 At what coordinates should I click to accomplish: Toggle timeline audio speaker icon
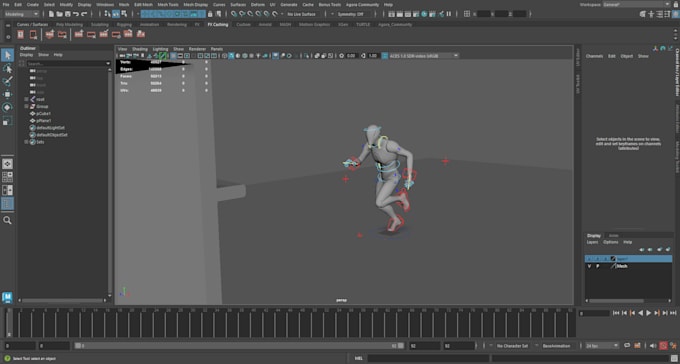[653, 346]
